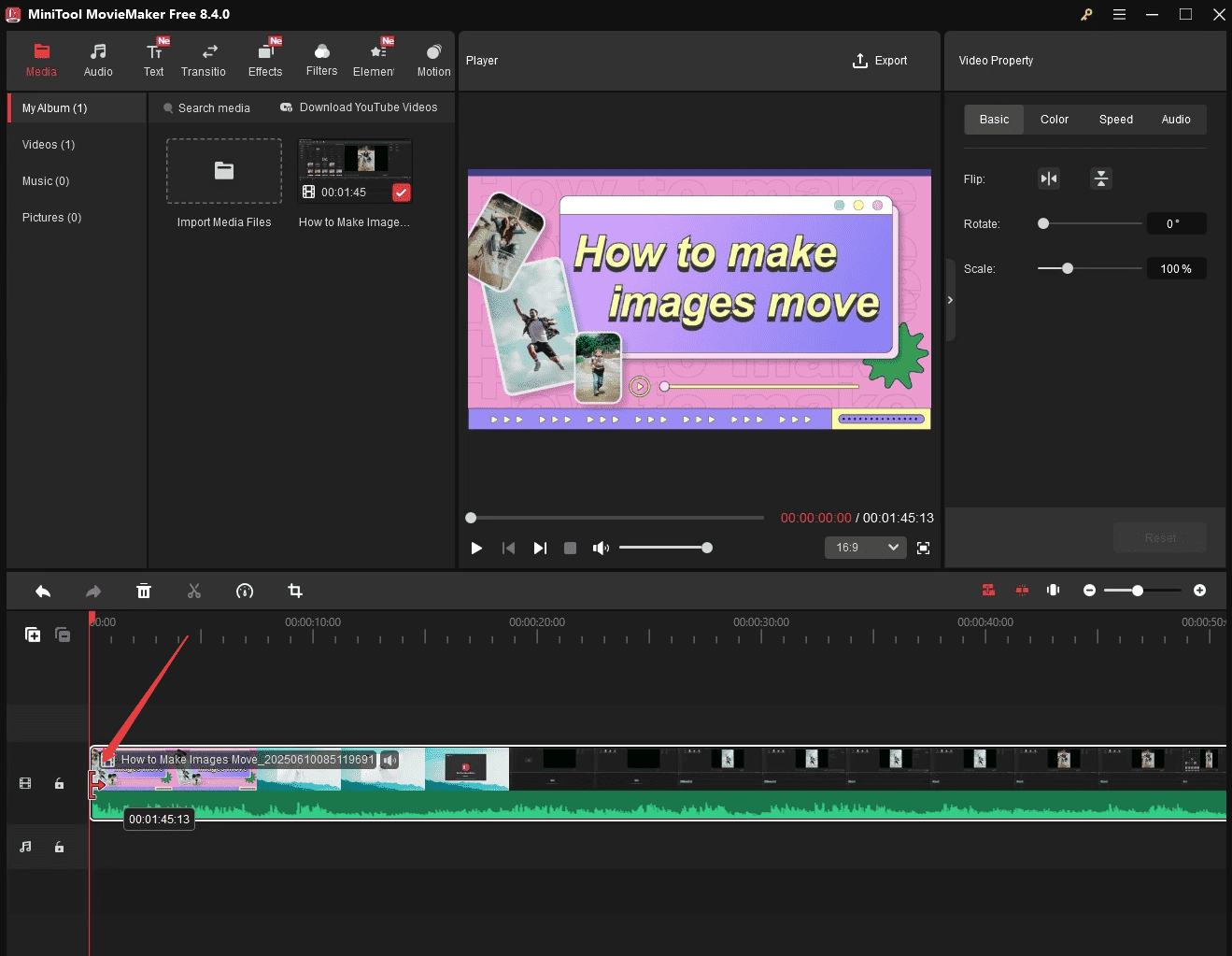
Task: Split the clip with the scissors tool
Action: point(194,591)
